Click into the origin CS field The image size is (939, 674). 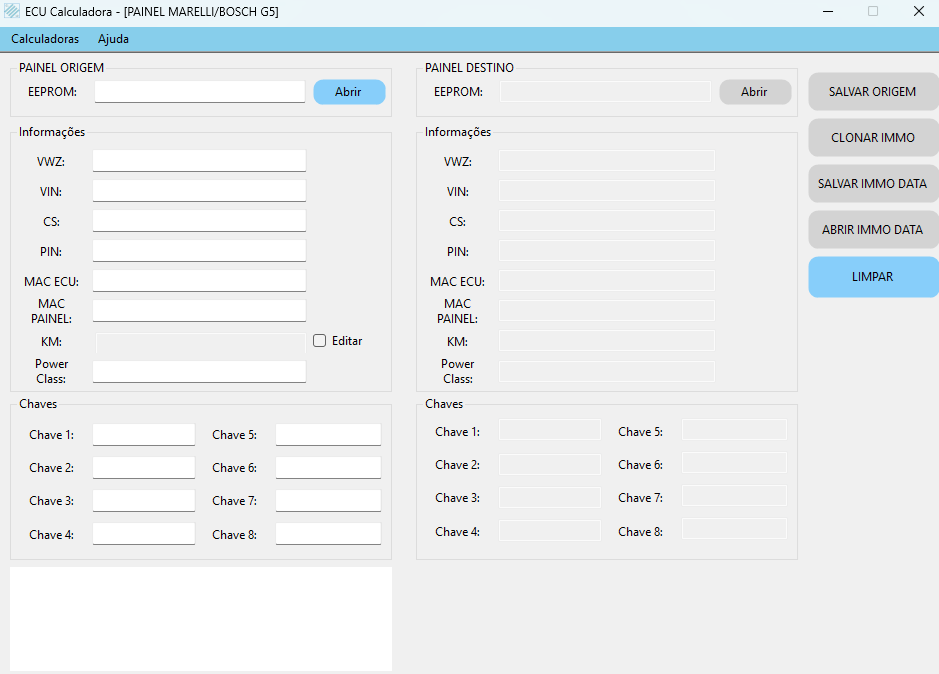[199, 221]
